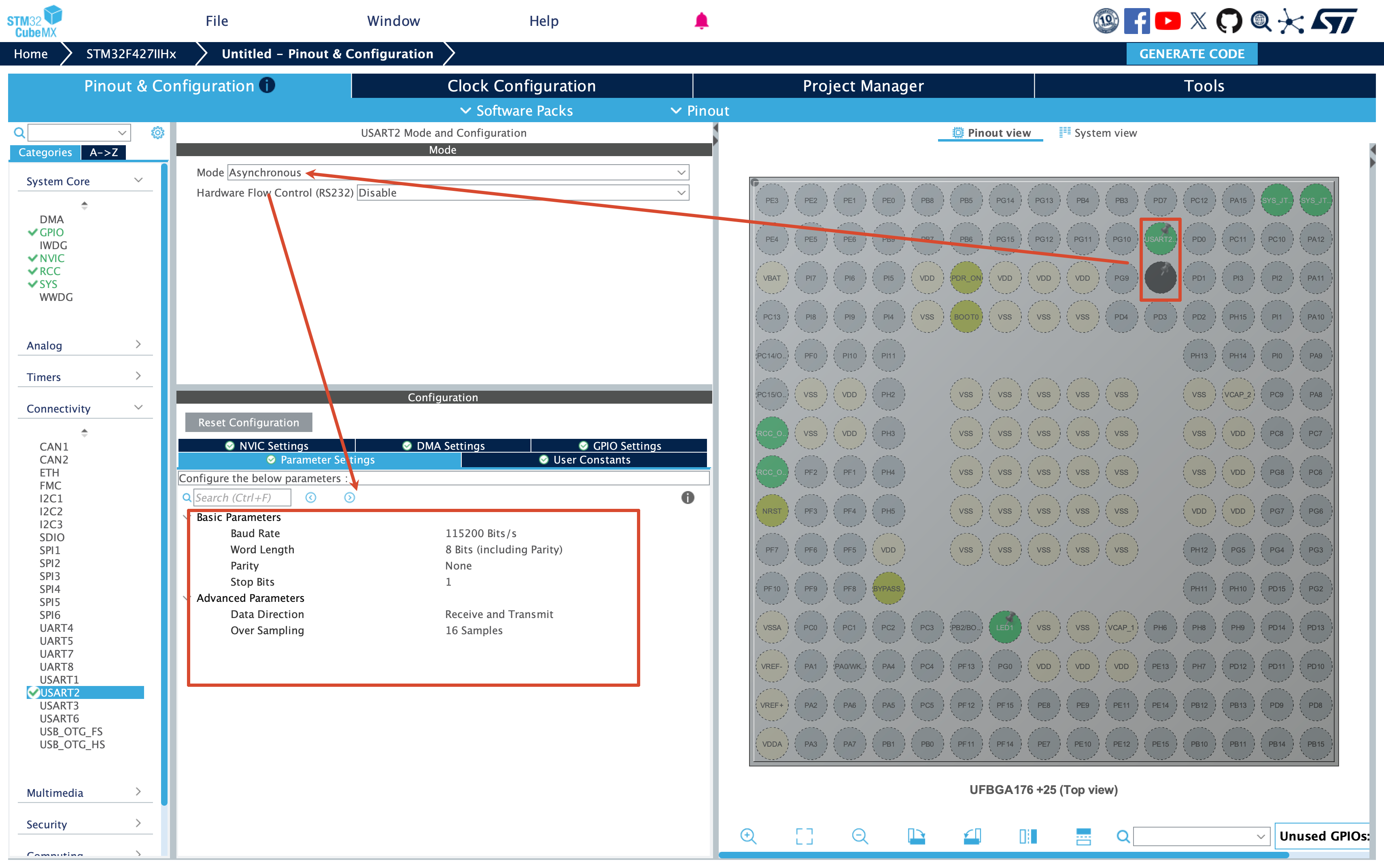Open the Software Packs dropdown
The image size is (1384, 868).
[x=517, y=111]
